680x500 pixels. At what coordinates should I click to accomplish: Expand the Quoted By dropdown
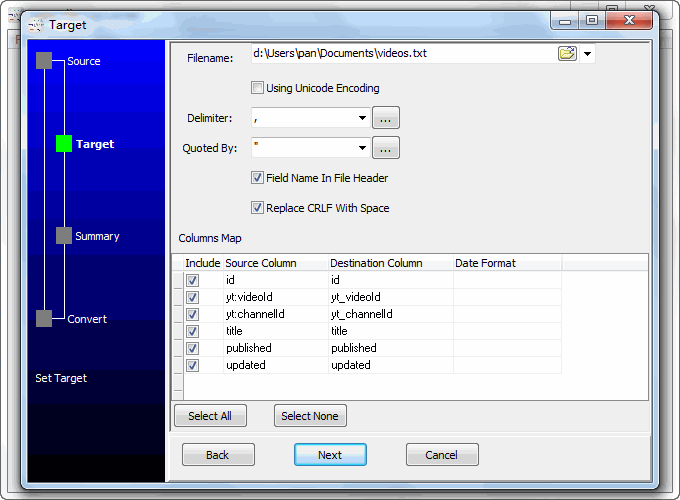point(361,148)
